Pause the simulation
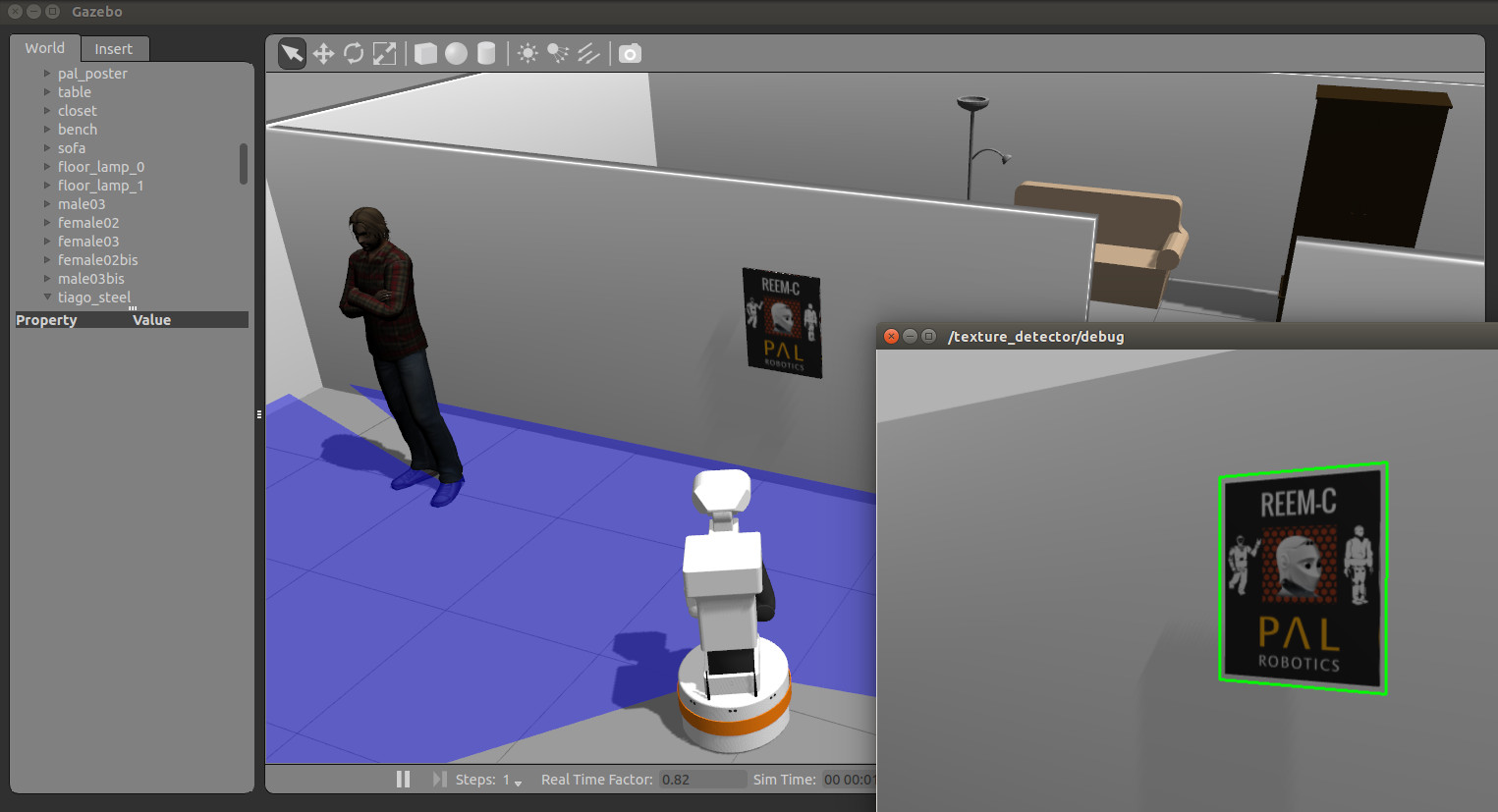This screenshot has width=1498, height=812. click(403, 779)
